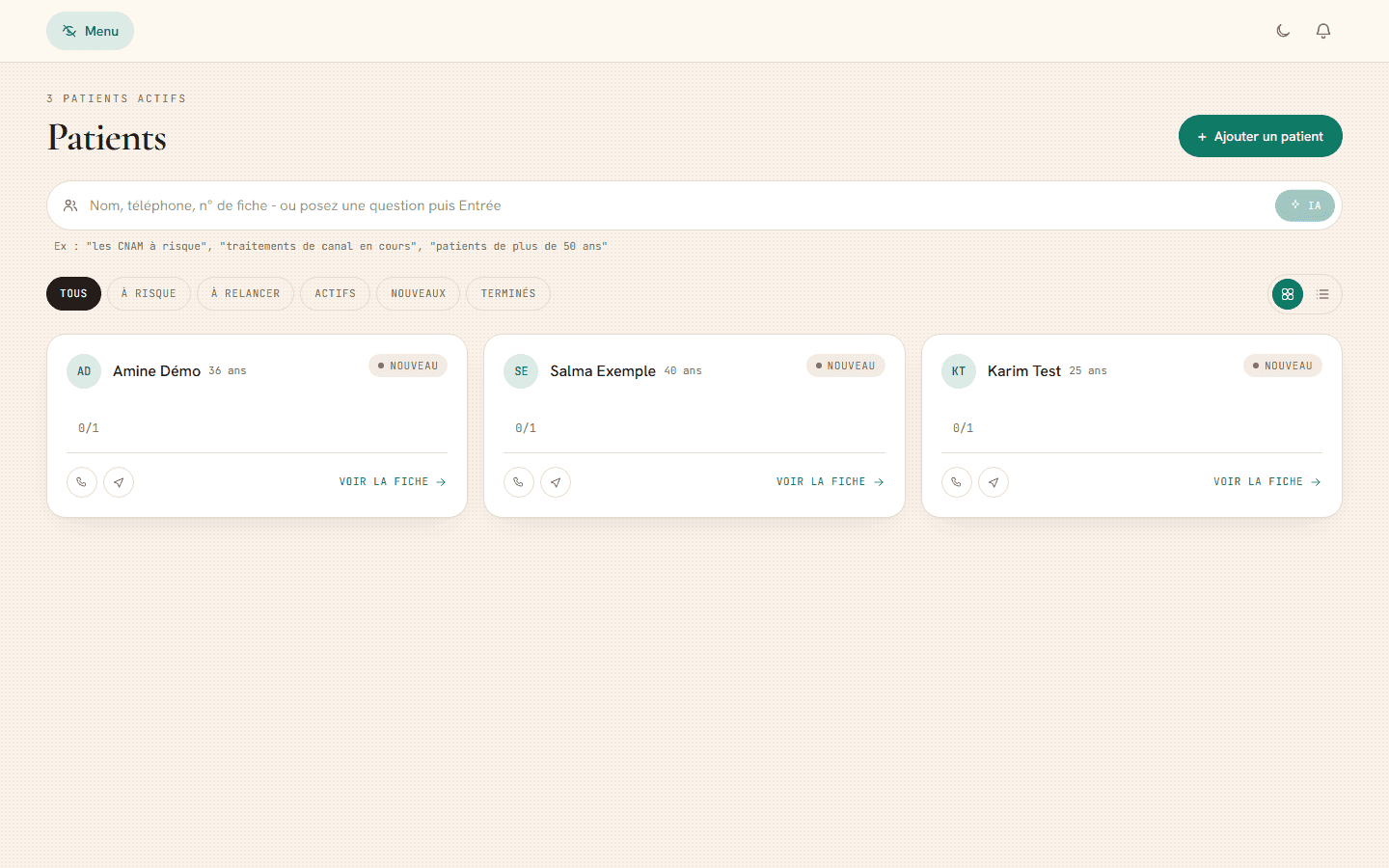This screenshot has width=1389, height=868.
Task: Open notifications via the bell icon
Action: [x=1323, y=31]
